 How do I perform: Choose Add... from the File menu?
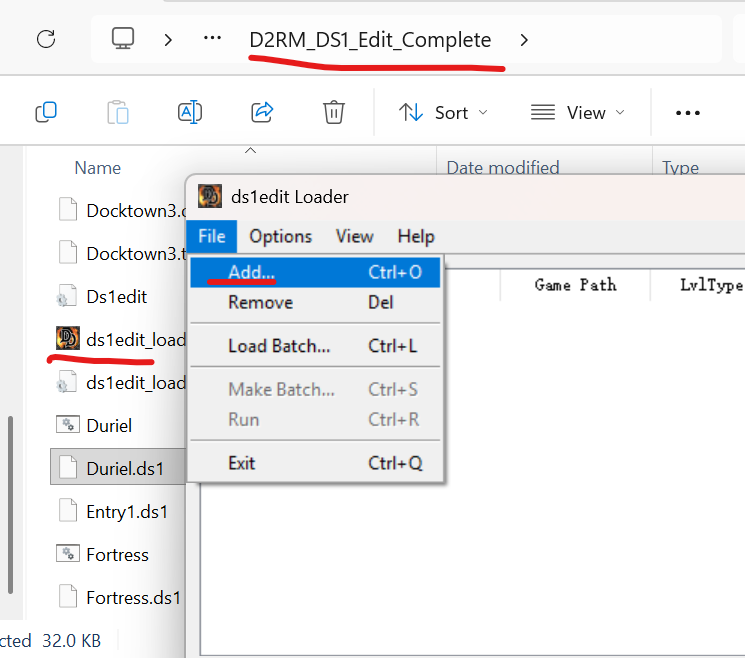click(315, 272)
